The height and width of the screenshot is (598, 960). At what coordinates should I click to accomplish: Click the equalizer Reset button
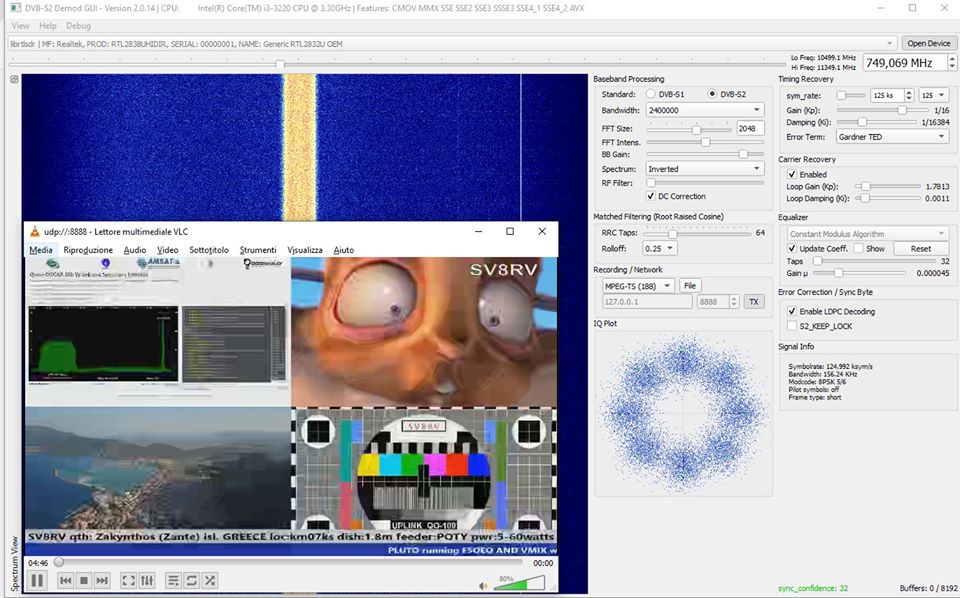920,249
